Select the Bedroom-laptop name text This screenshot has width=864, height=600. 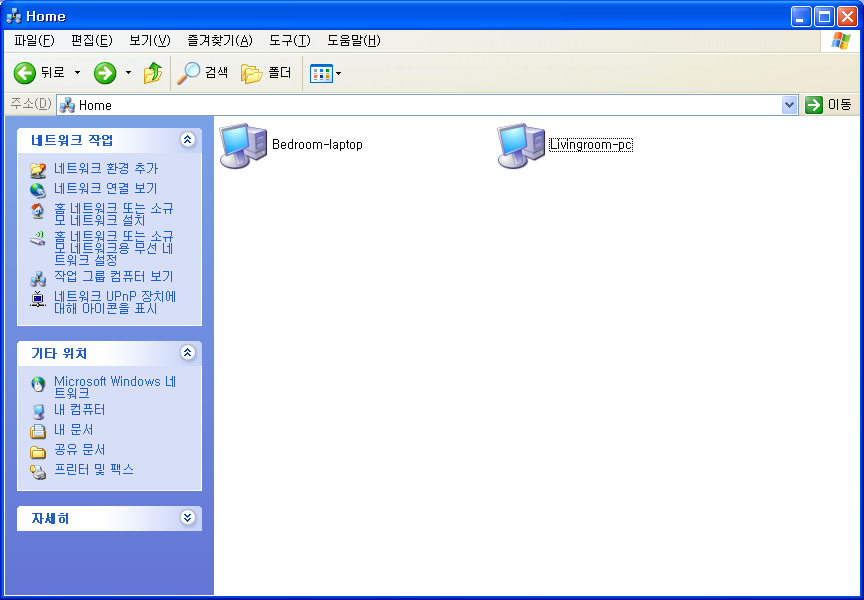[317, 145]
